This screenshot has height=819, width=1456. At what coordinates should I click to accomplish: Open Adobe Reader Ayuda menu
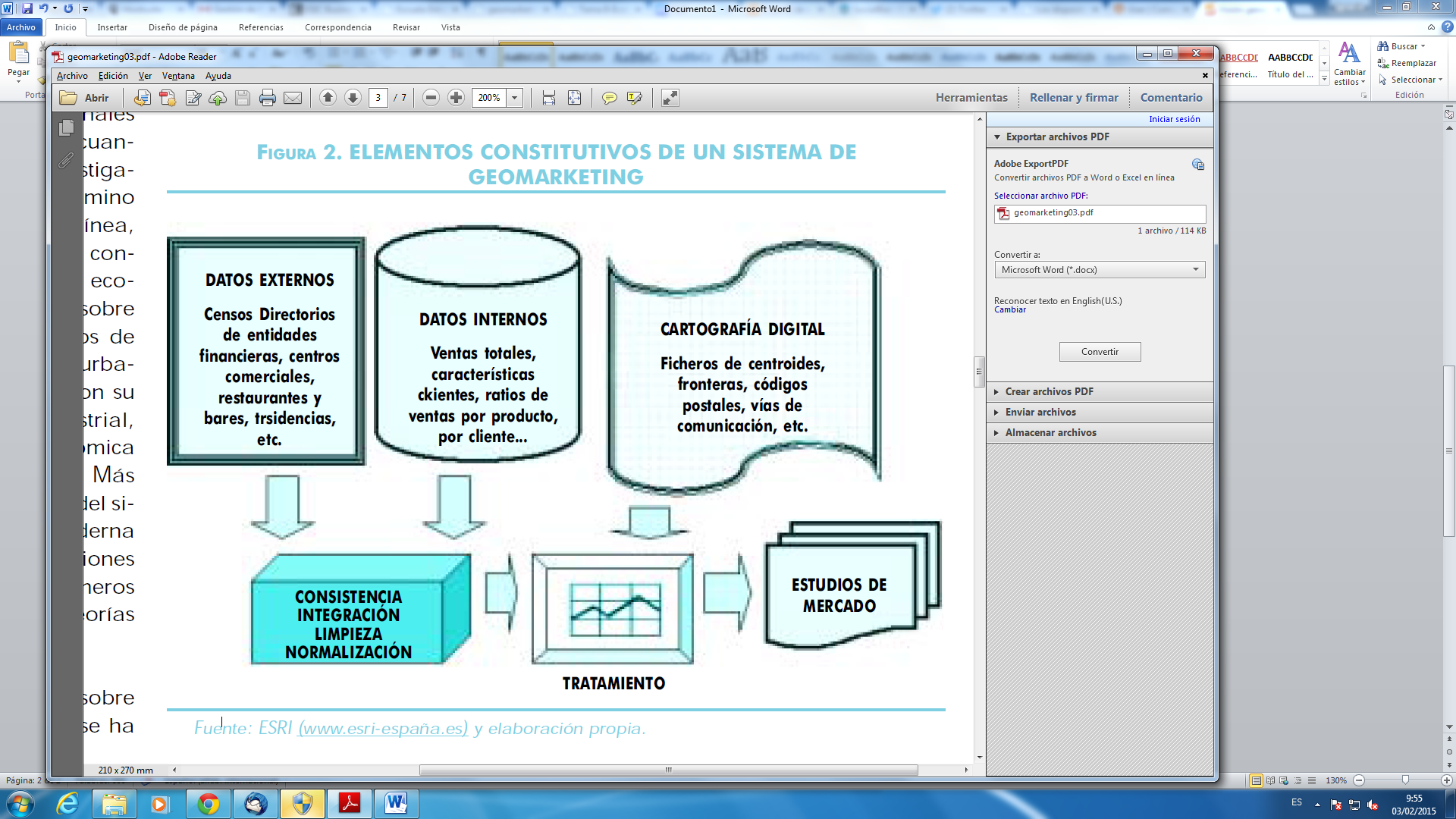pos(218,76)
